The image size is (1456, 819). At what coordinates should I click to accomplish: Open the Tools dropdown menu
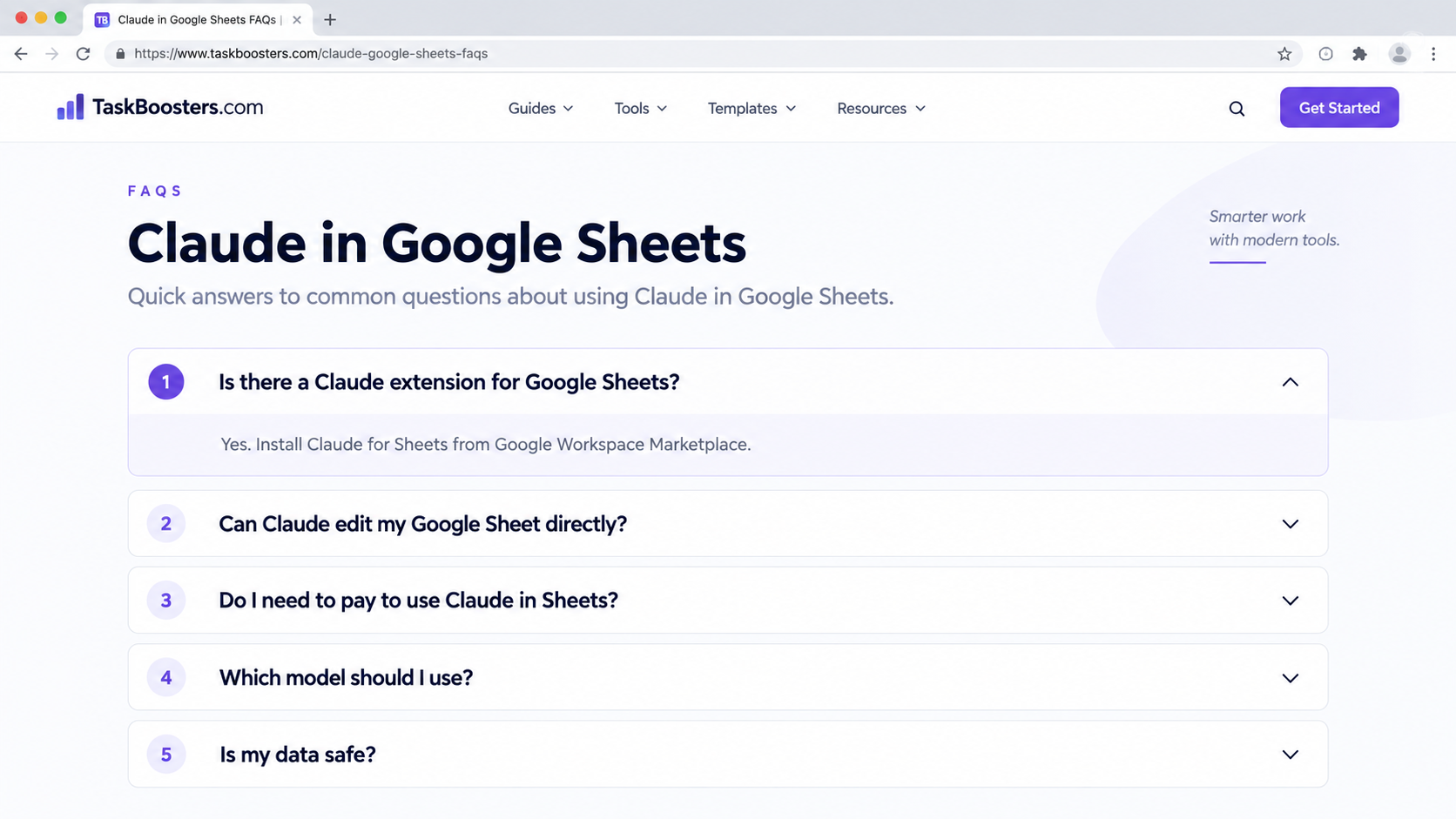(641, 109)
